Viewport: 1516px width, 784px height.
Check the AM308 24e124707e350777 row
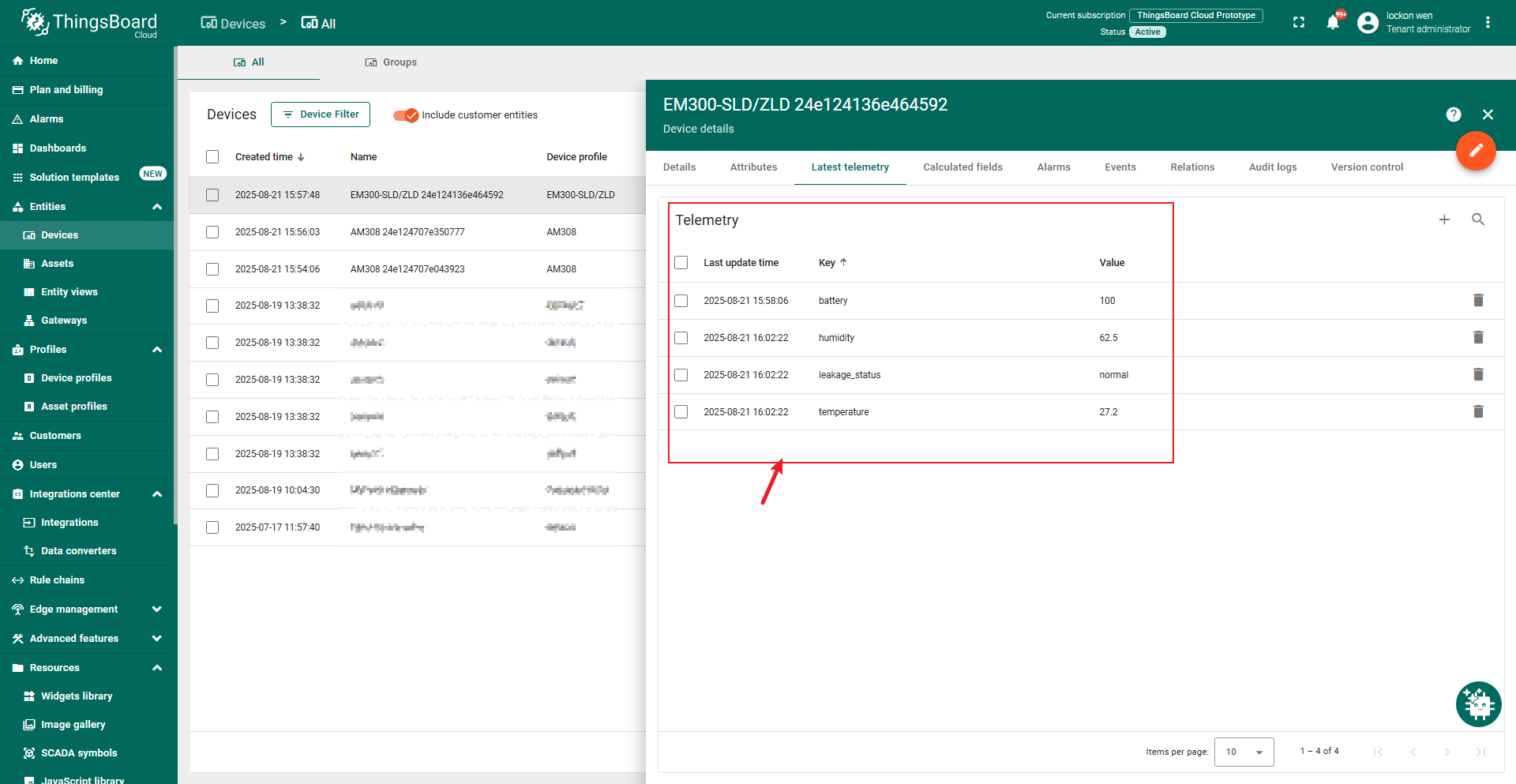212,232
